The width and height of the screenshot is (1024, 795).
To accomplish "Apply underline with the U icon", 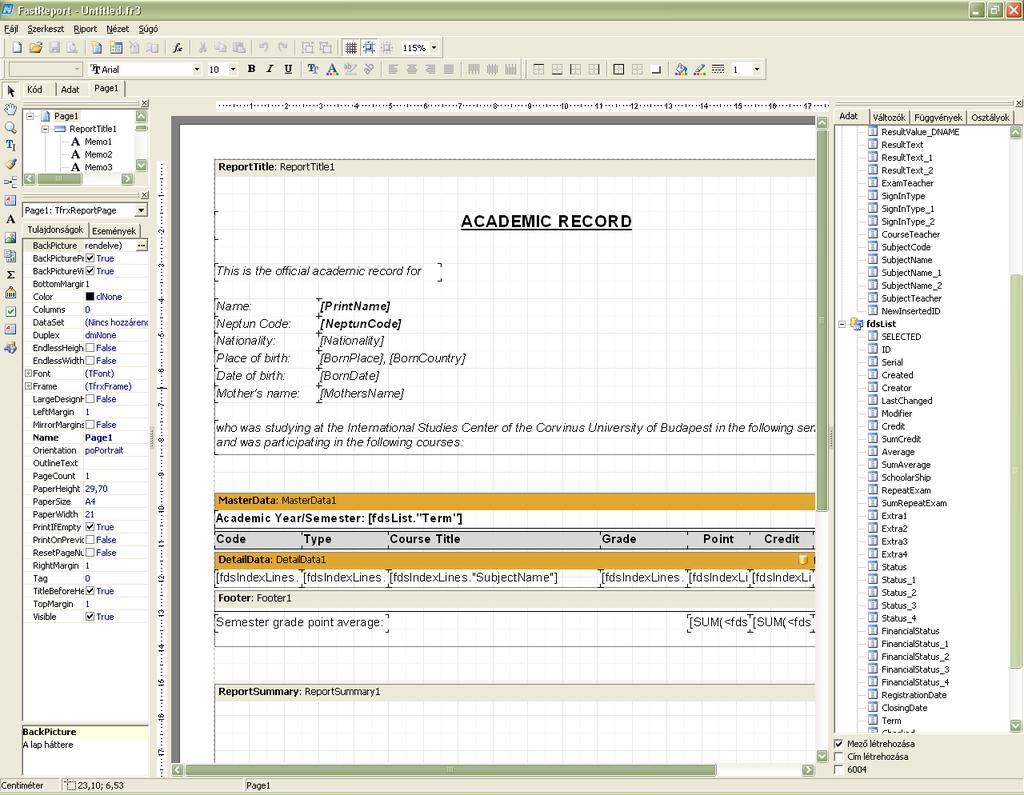I will click(x=288, y=69).
